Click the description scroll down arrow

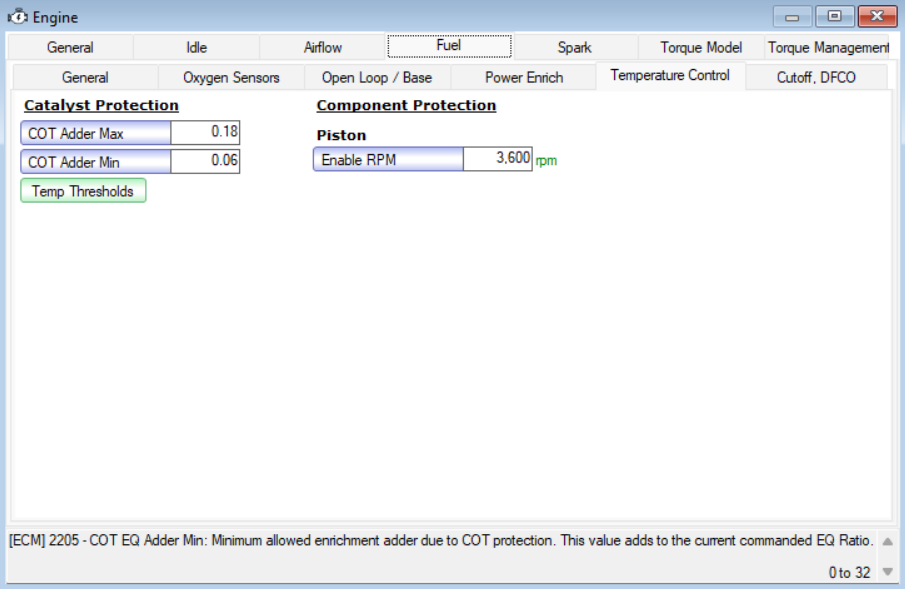click(888, 572)
